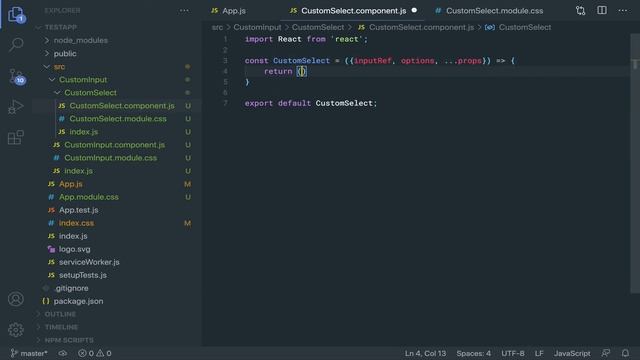Open package.json file
This screenshot has width=640, height=360.
click(x=78, y=301)
